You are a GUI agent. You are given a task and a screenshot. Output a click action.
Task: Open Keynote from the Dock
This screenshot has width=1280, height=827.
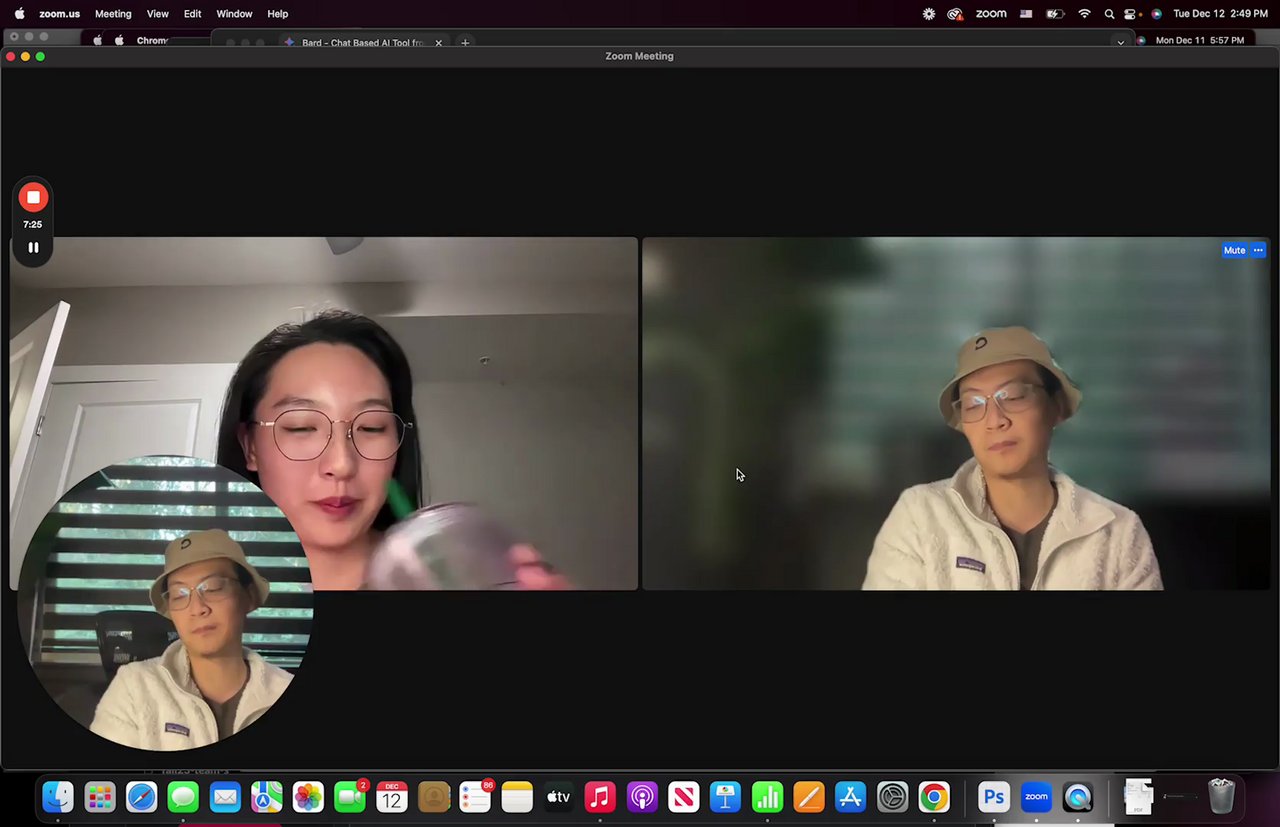pos(725,797)
